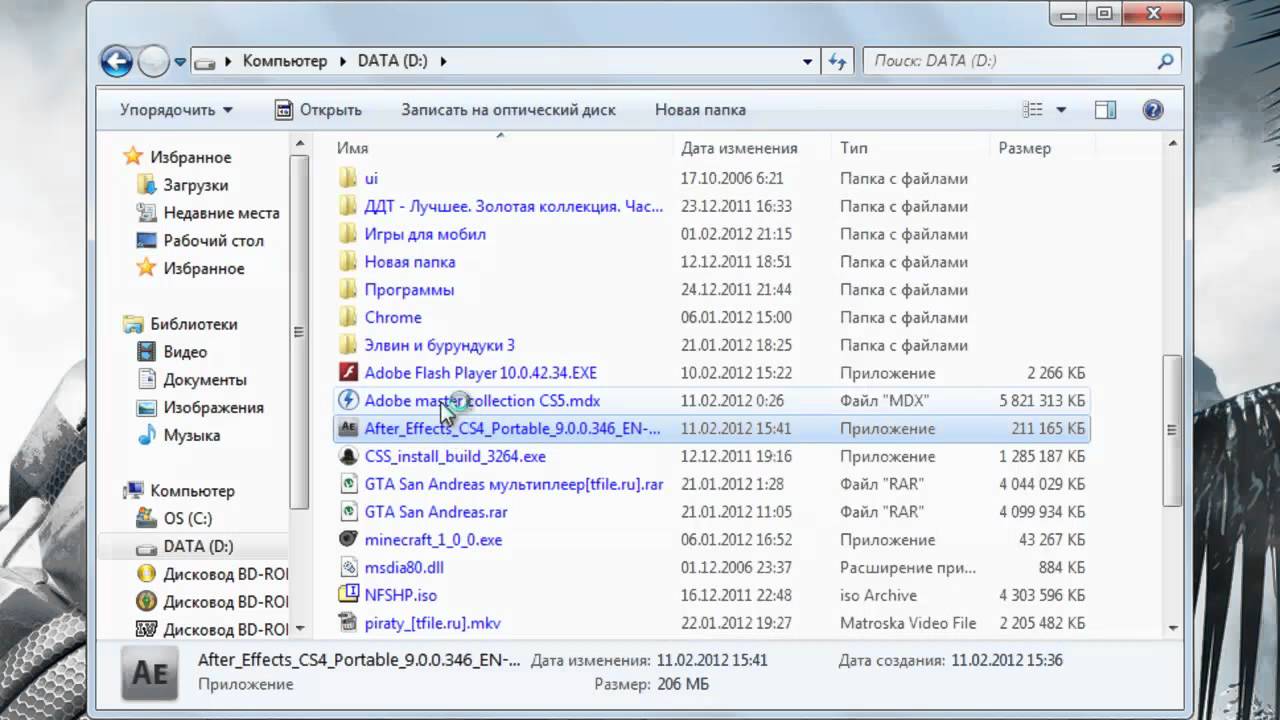Open the view options dropdown arrow

pyautogui.click(x=1061, y=110)
